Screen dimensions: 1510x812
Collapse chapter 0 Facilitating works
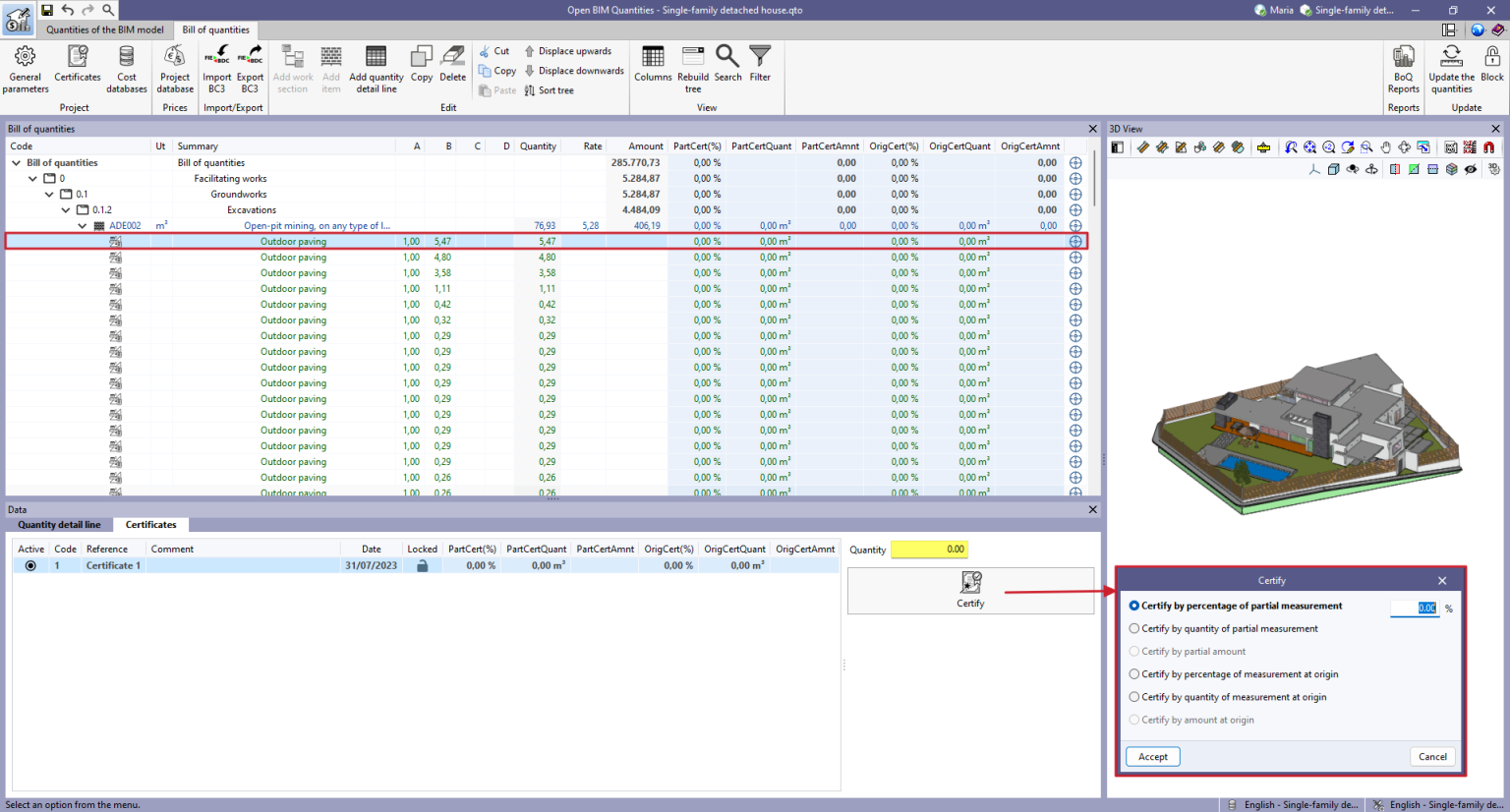(x=33, y=179)
